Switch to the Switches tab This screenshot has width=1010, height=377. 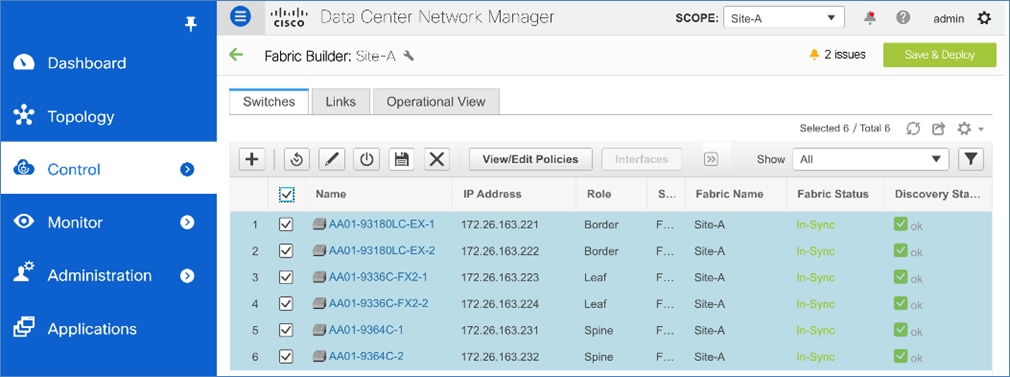pos(269,102)
